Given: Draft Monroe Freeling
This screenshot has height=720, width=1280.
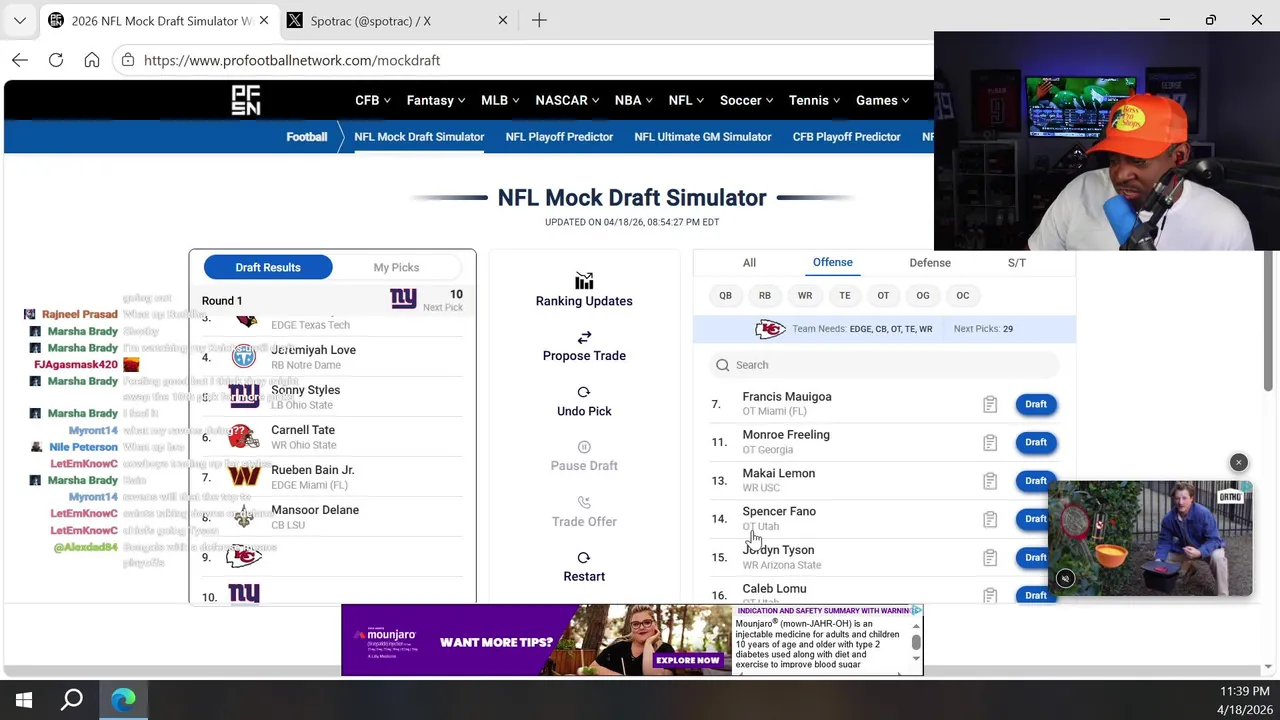Looking at the screenshot, I should click(x=1035, y=442).
